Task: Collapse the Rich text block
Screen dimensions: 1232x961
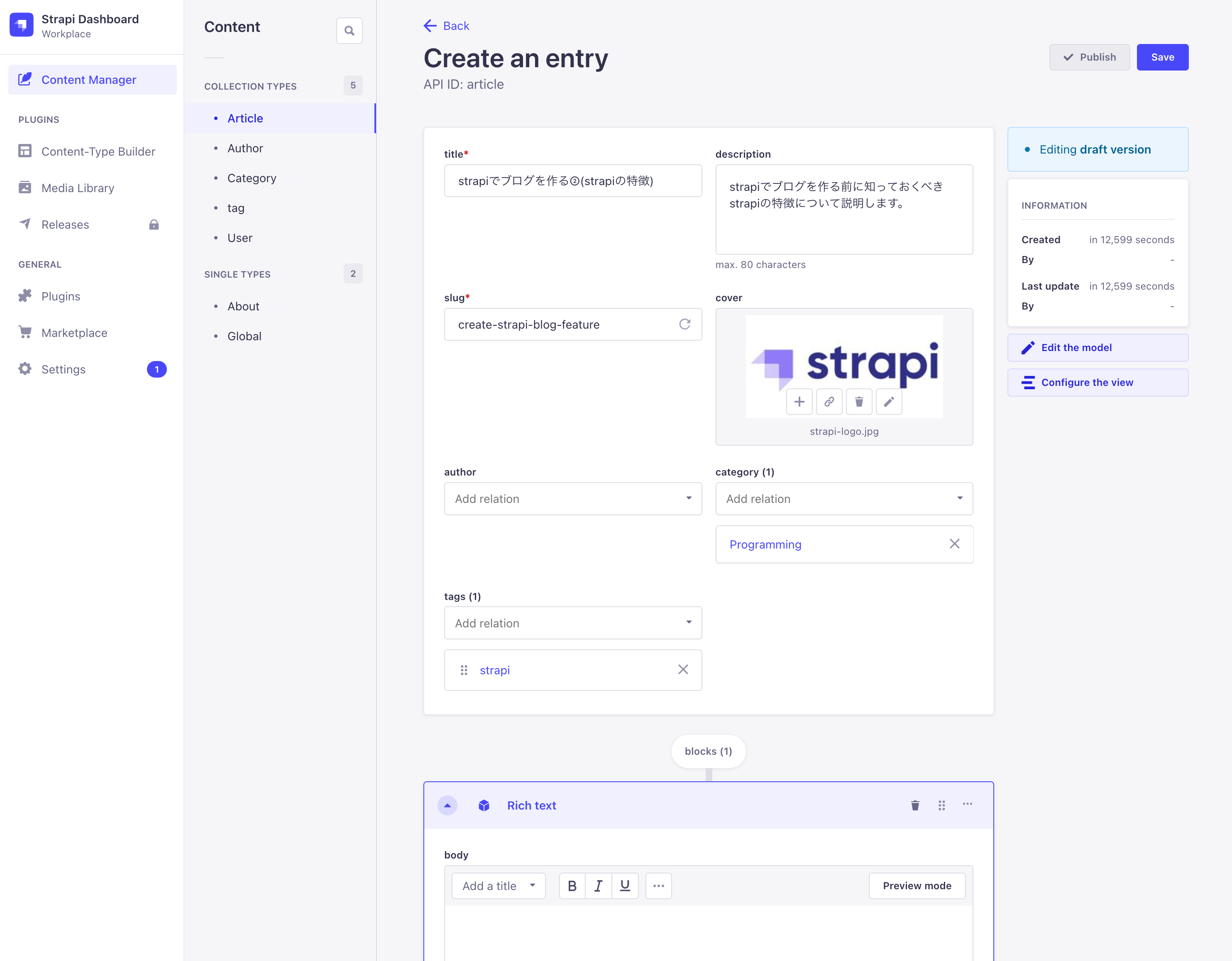Action: 447,805
